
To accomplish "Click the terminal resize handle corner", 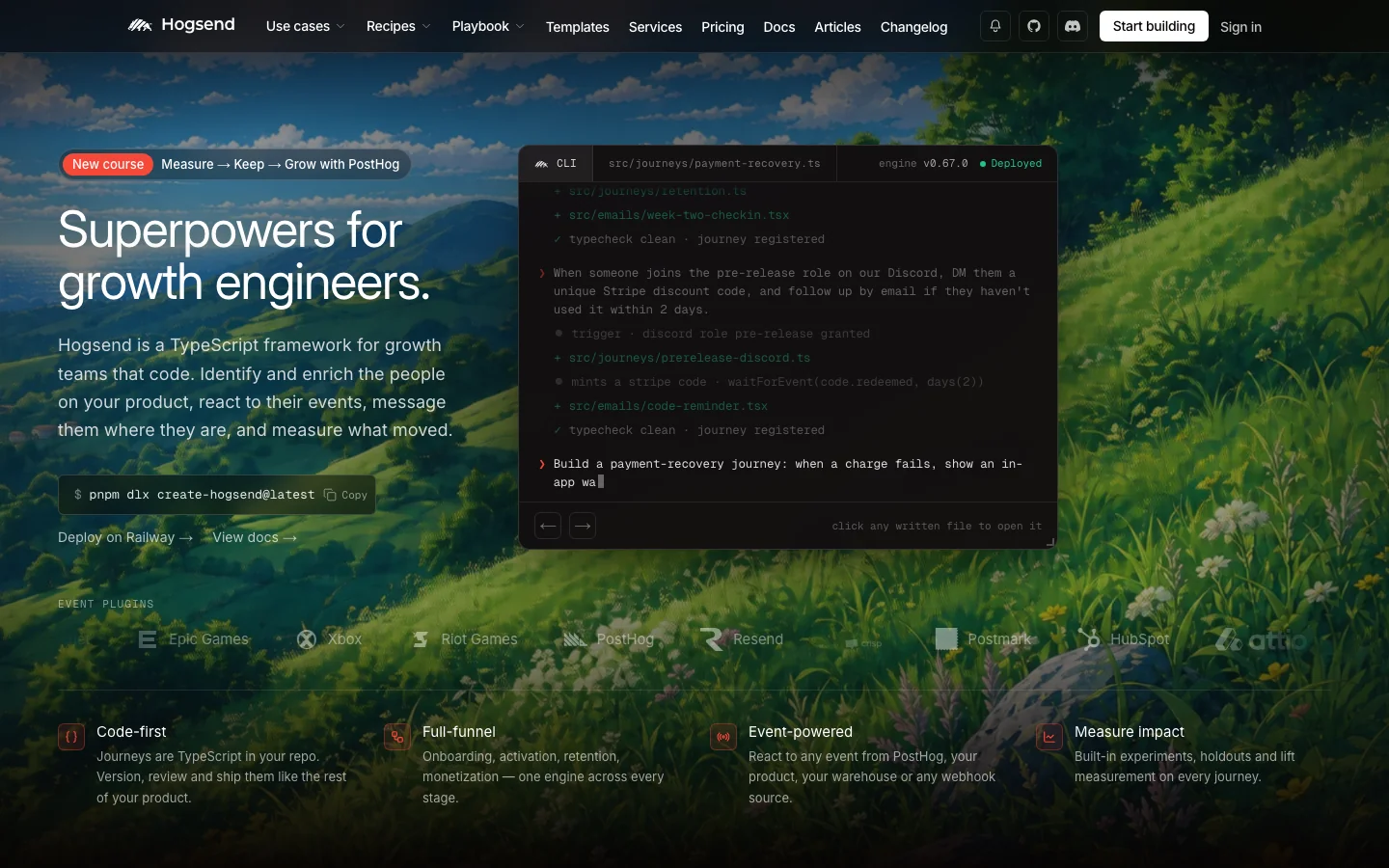I will (1050, 542).
